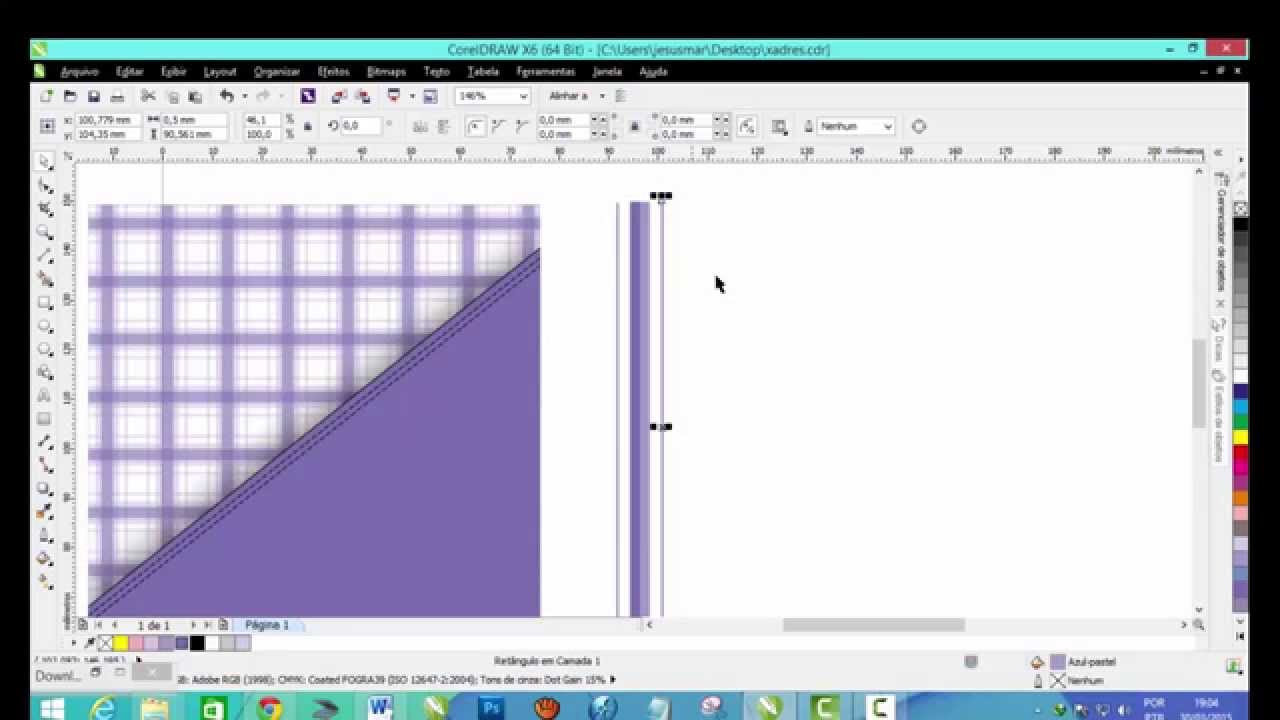Toggle scalloped corner style button

(x=498, y=126)
